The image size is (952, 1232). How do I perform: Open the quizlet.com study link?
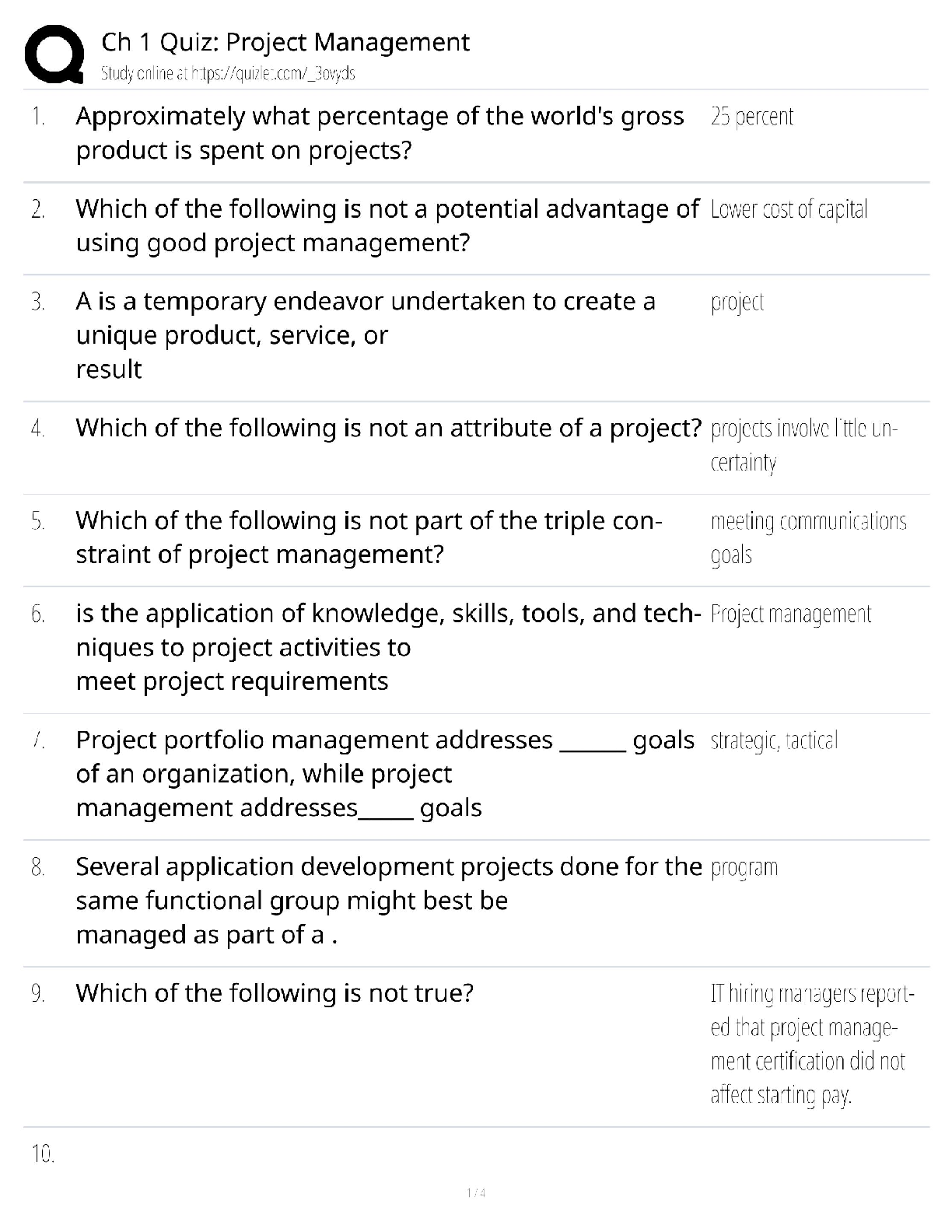[x=228, y=74]
